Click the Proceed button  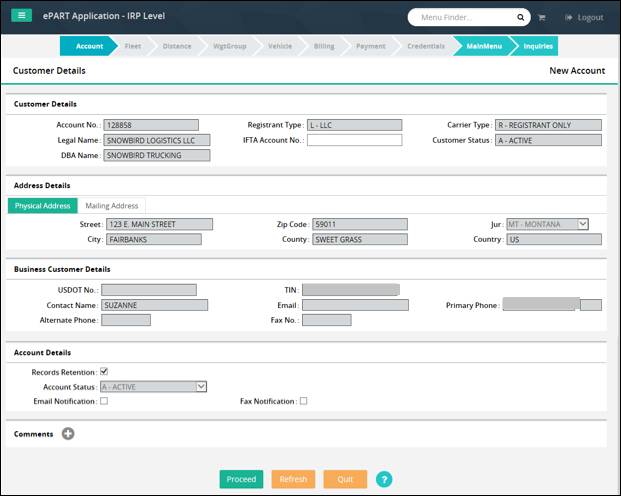[241, 479]
